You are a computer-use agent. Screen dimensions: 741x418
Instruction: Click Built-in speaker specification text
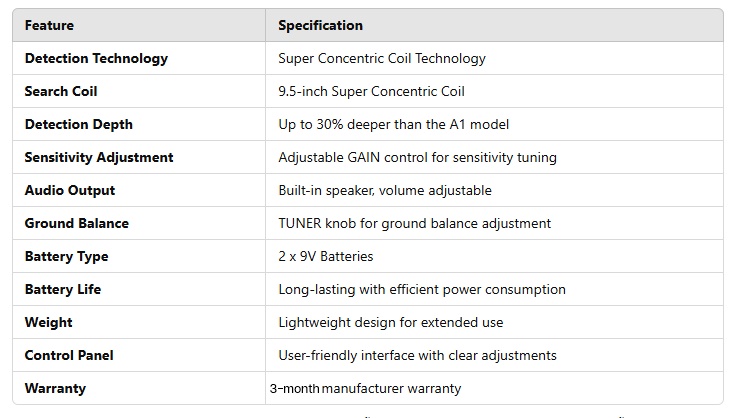coord(385,190)
